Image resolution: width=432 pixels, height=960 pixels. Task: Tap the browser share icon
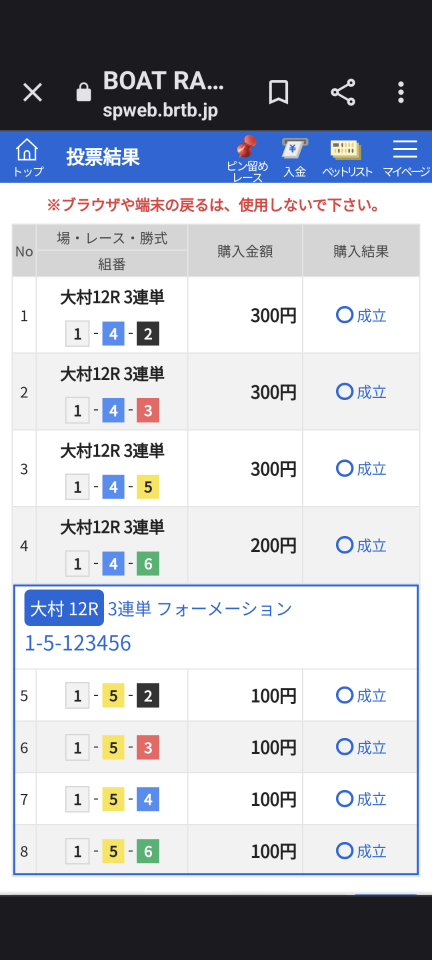click(x=343, y=92)
